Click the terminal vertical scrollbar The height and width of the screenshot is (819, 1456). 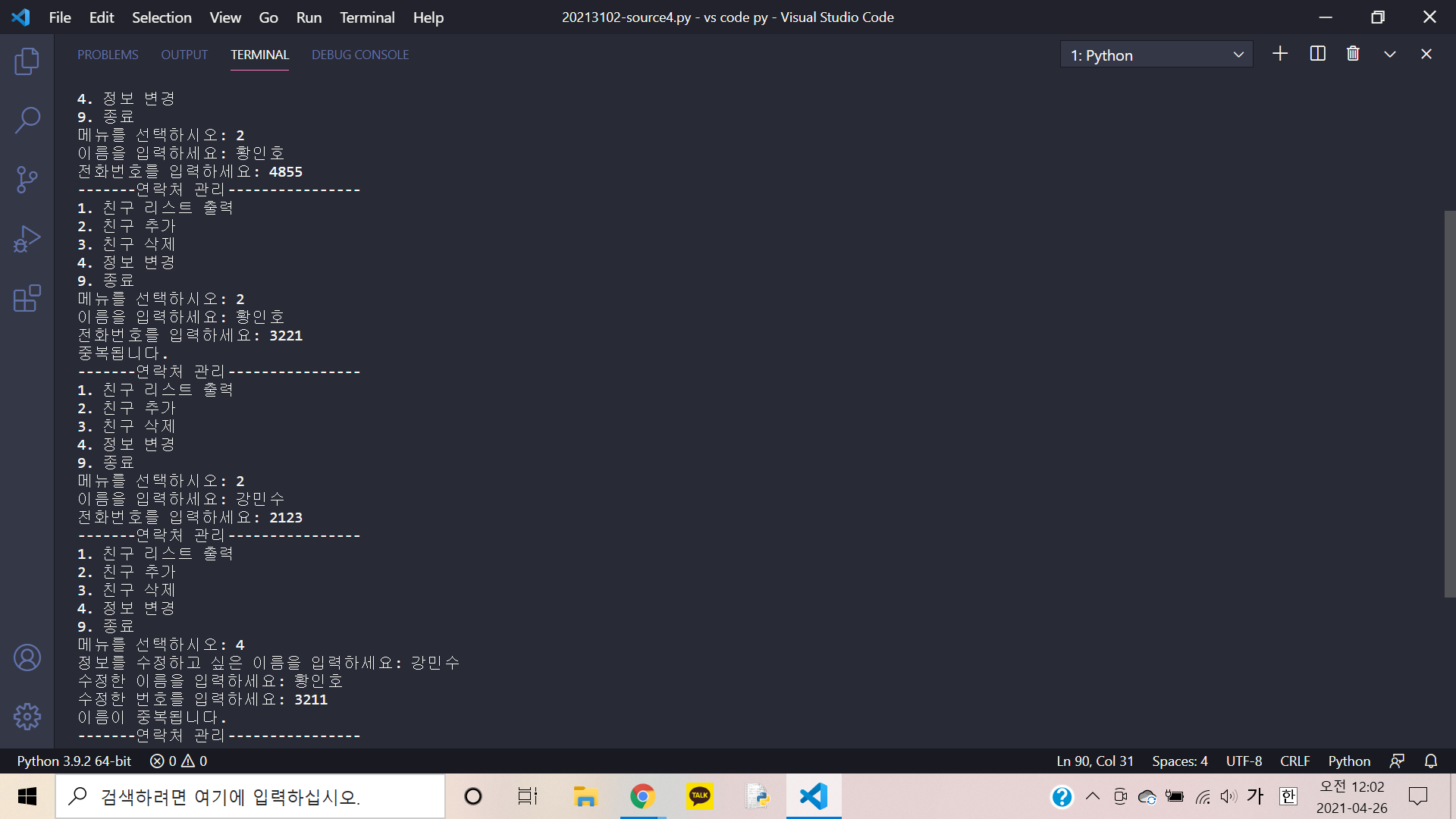point(1450,404)
